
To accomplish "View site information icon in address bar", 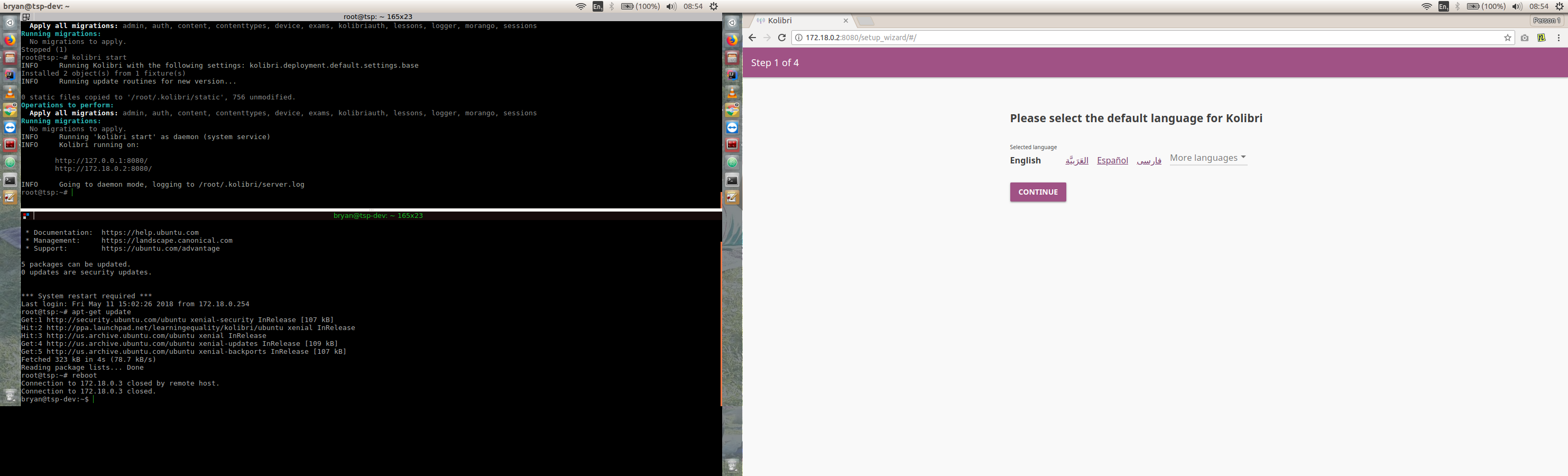I will tap(799, 38).
